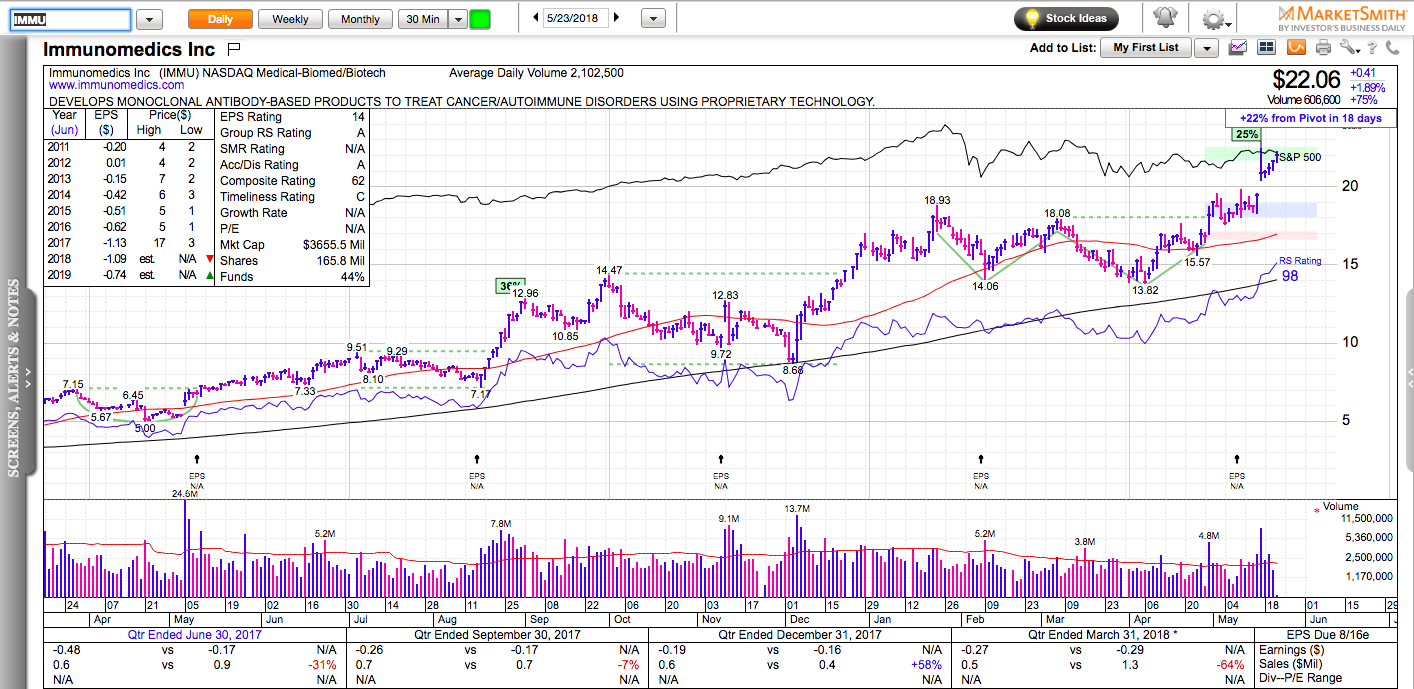Click the blue icon left of the orange one
The image size is (1414, 689).
click(1268, 47)
